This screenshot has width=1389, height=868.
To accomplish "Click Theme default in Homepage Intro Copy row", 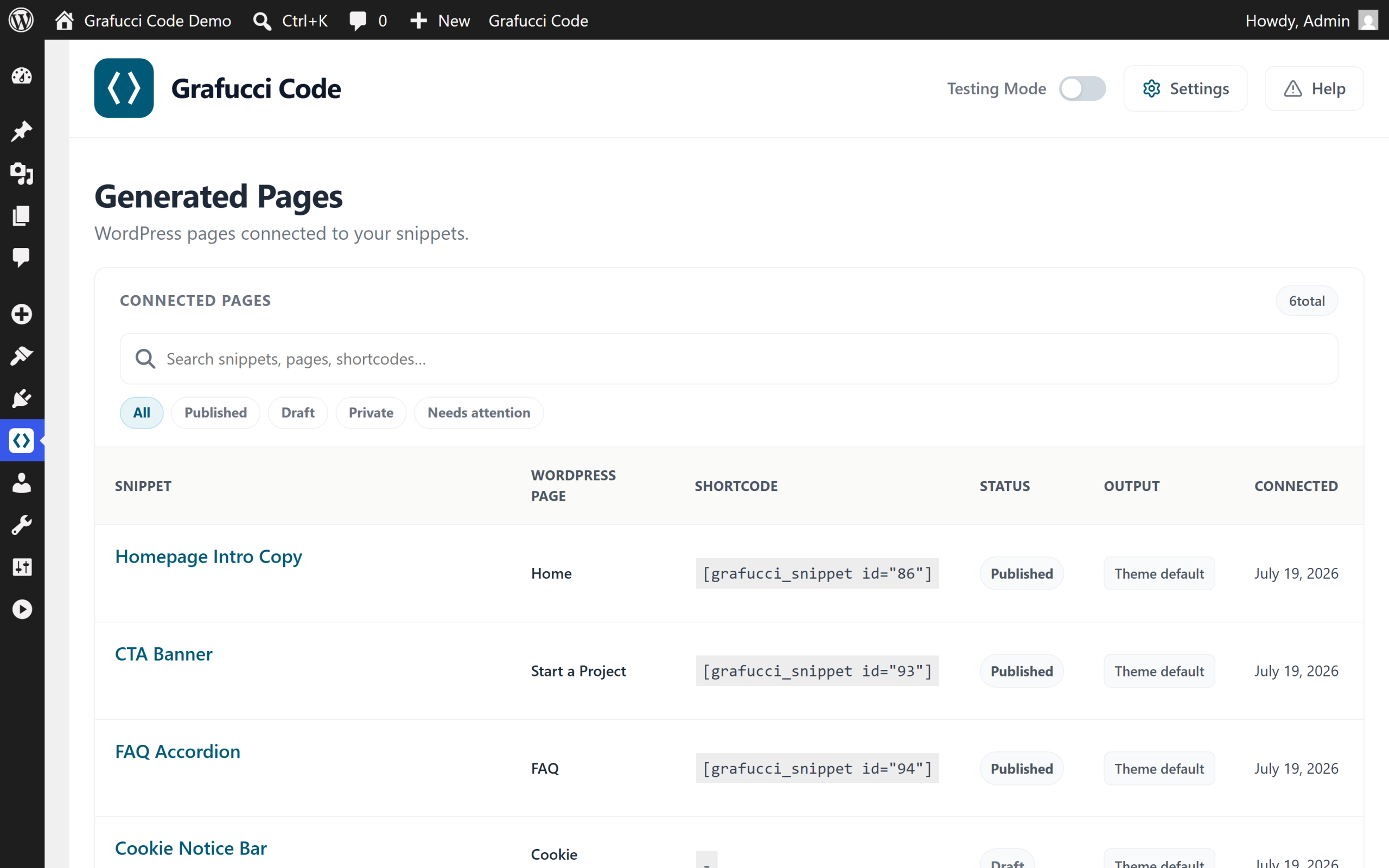I will (x=1159, y=573).
